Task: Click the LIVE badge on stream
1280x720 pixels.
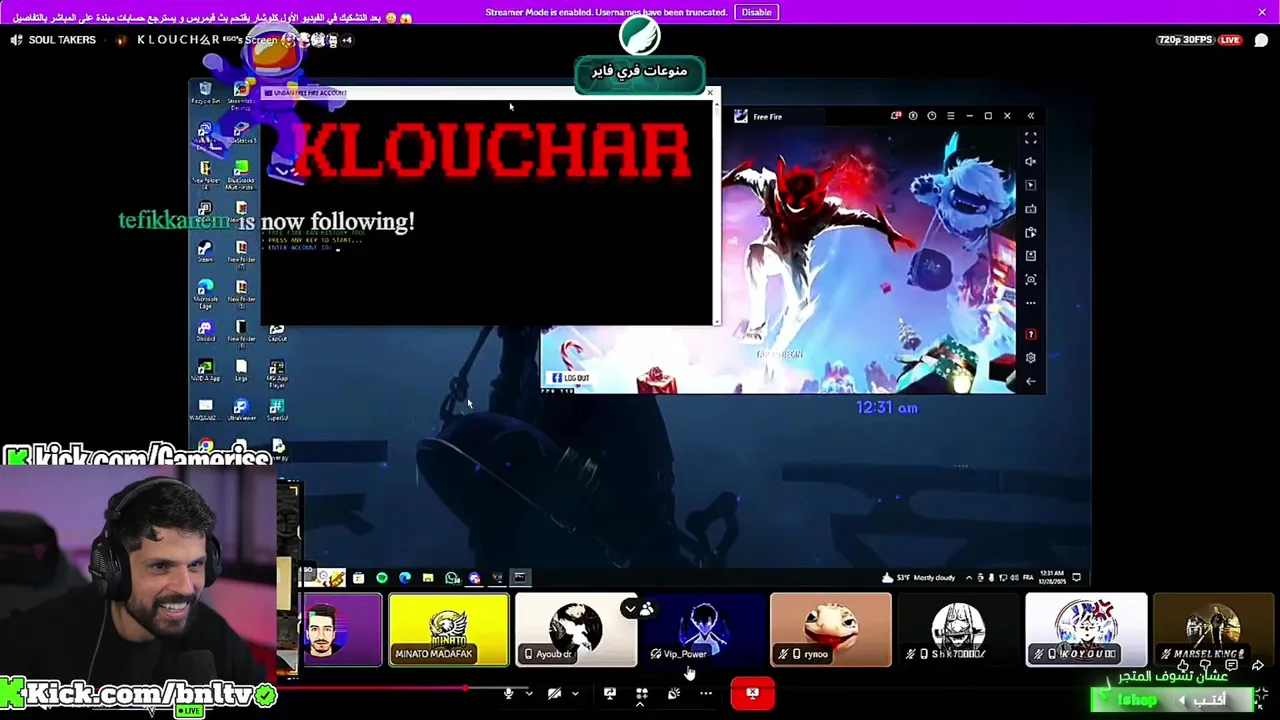Action: (x=1230, y=40)
